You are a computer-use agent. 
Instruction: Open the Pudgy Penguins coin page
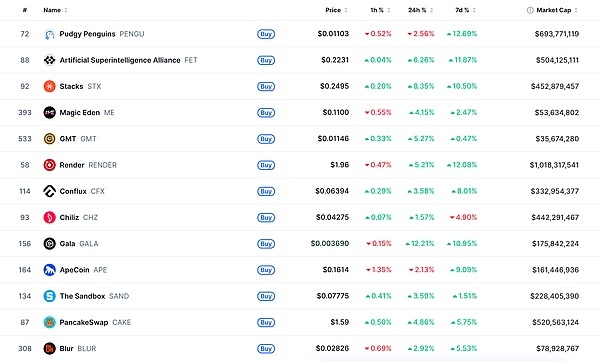102,34
